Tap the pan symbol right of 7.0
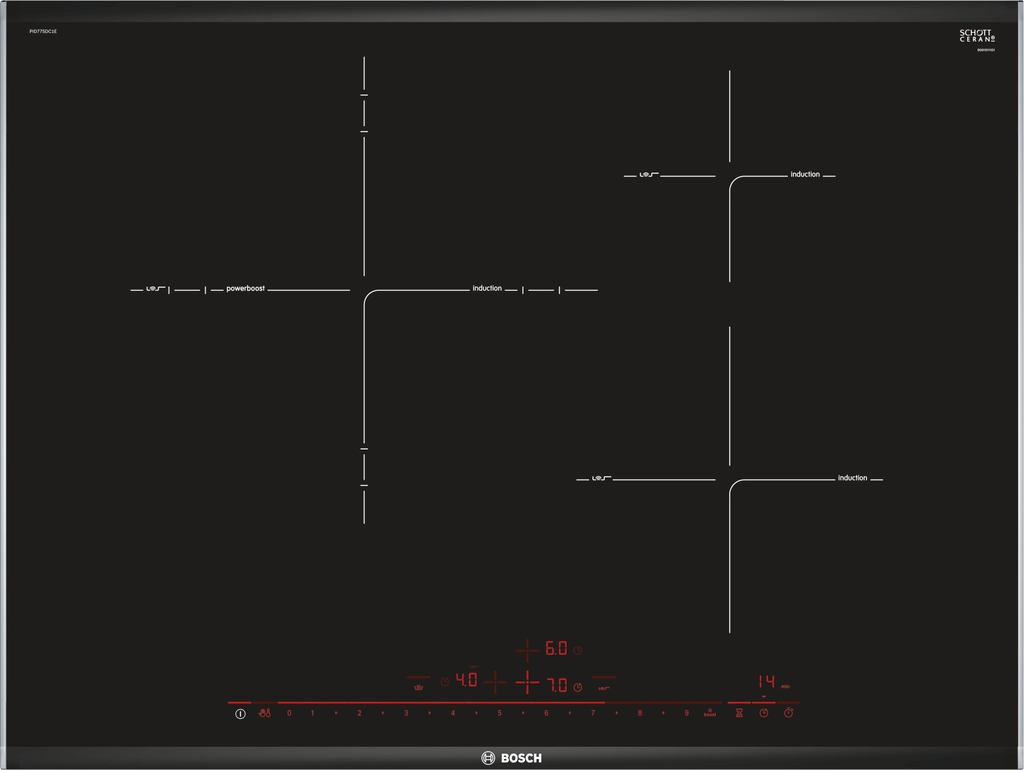 (604, 688)
